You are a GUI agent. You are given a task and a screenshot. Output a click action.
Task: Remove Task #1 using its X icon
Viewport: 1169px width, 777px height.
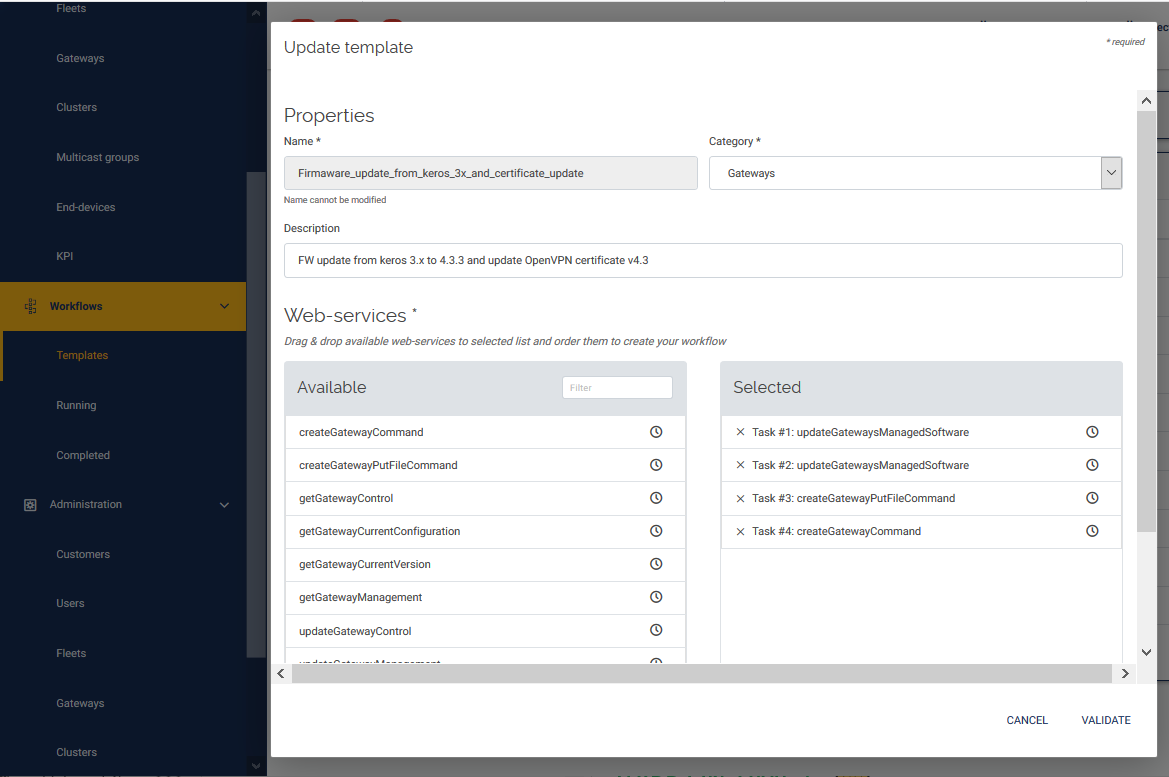point(740,432)
